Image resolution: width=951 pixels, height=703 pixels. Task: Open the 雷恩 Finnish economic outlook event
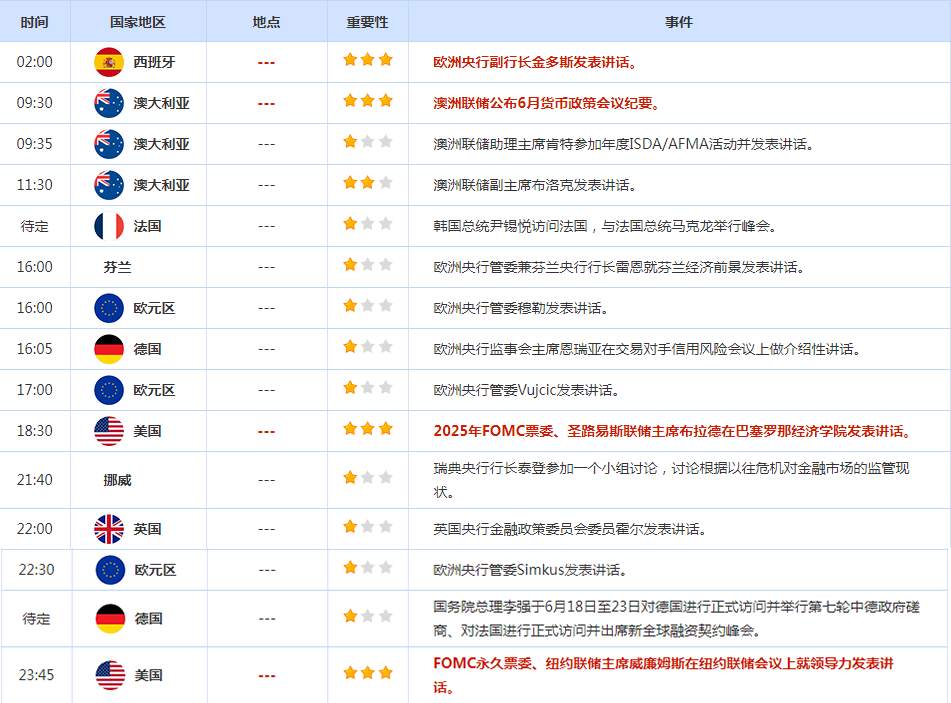point(619,267)
